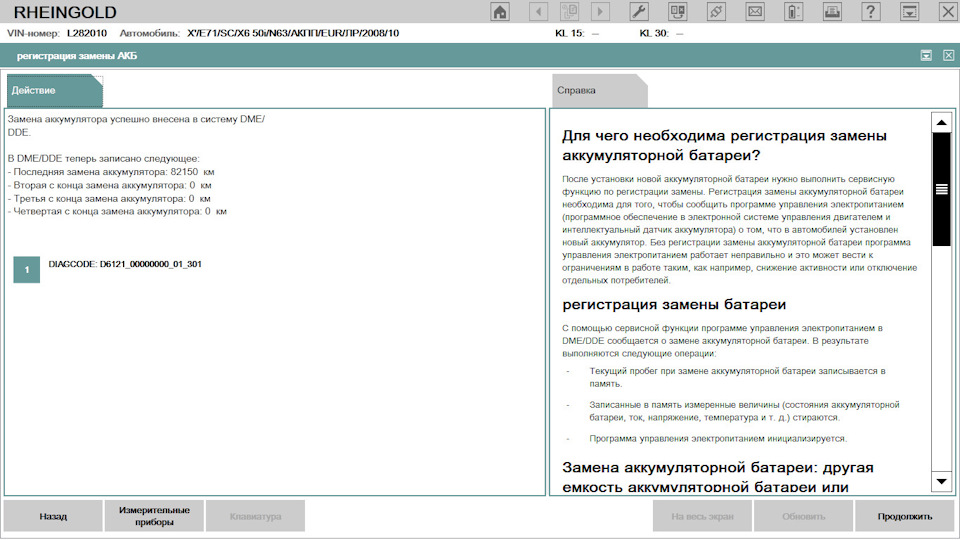Click the back arrow navigation icon
960x540 pixels.
(539, 12)
